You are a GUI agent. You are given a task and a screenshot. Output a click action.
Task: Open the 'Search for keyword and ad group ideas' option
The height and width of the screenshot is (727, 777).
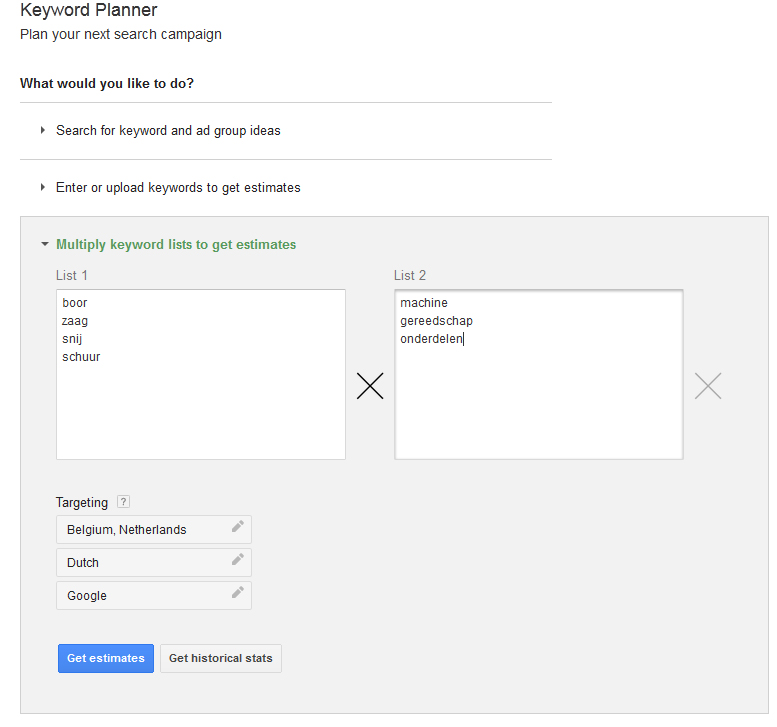point(168,130)
